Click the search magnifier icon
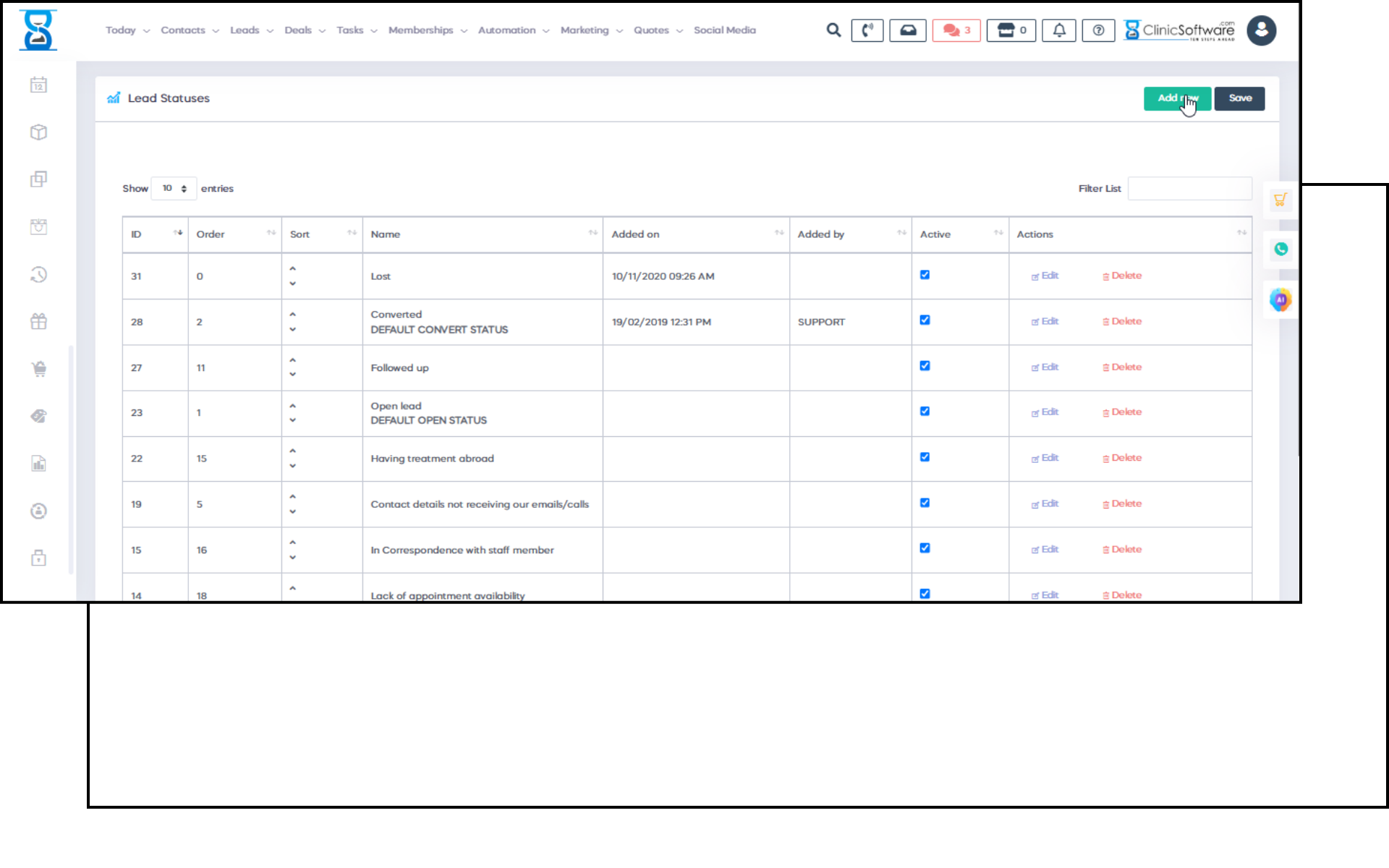Screen dimensions: 1389x868 pos(833,30)
